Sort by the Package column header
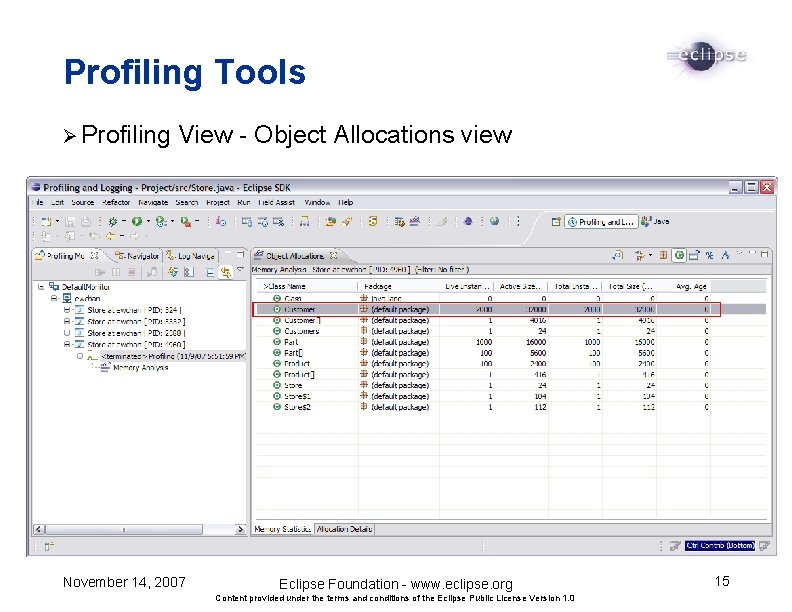Image resolution: width=792 pixels, height=612 pixels. tap(399, 286)
